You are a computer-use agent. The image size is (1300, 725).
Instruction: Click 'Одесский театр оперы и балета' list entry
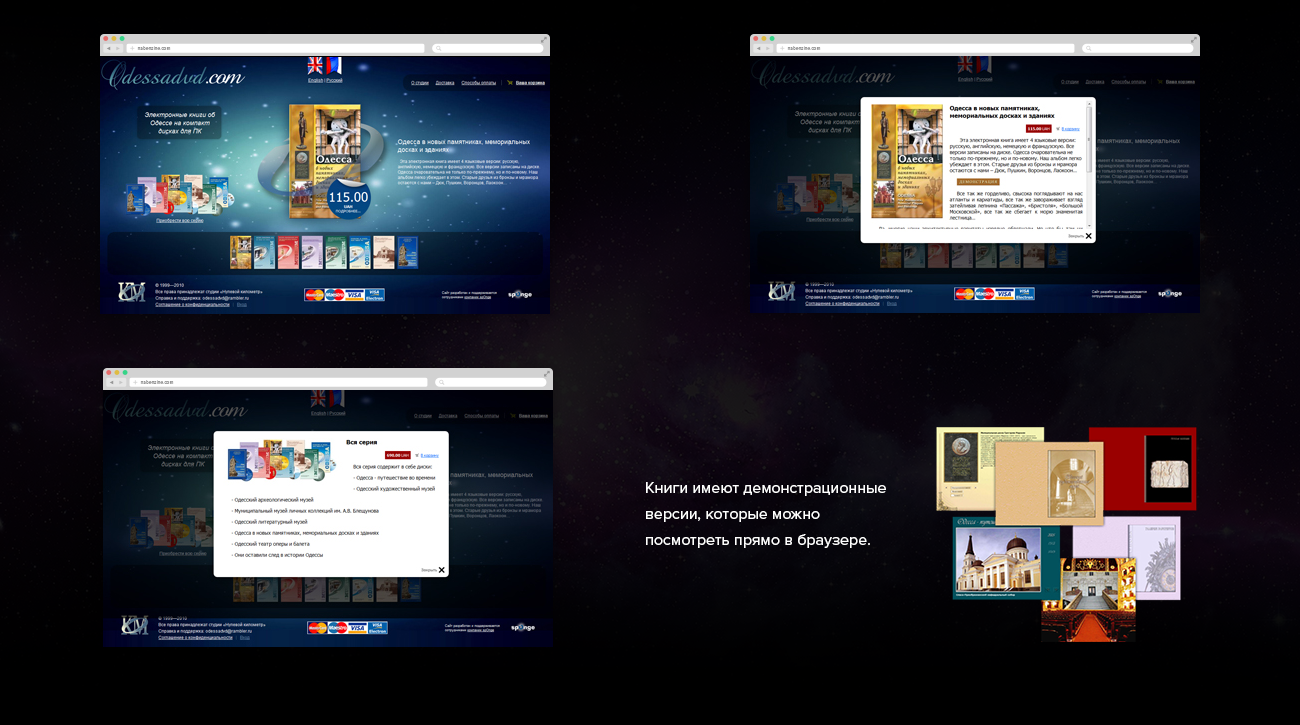click(x=271, y=544)
